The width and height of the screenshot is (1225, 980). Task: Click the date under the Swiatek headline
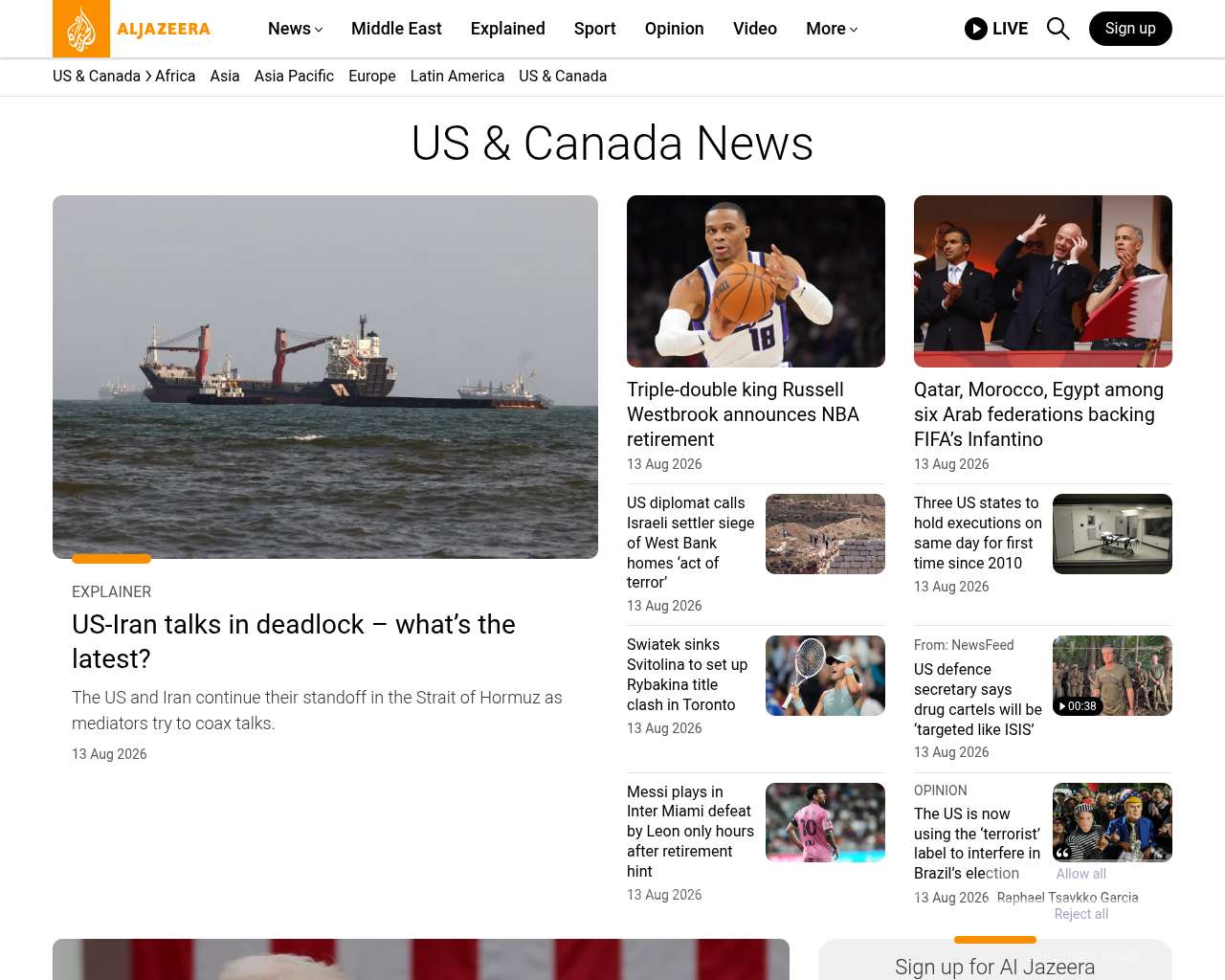pyautogui.click(x=664, y=728)
